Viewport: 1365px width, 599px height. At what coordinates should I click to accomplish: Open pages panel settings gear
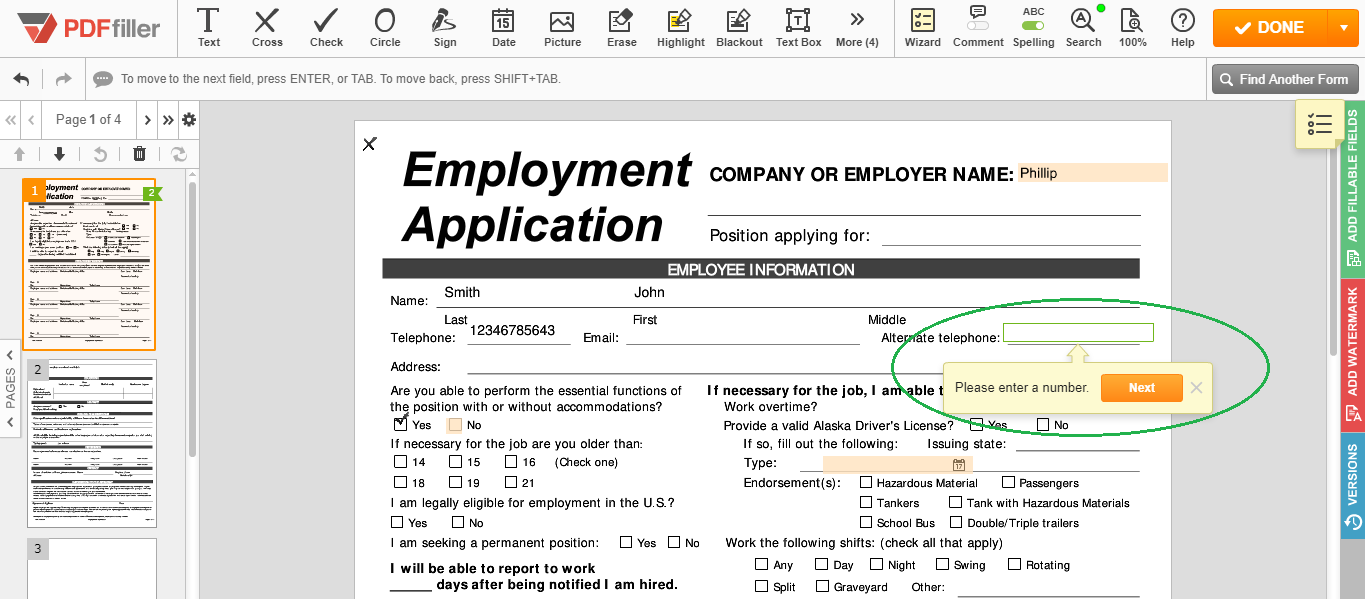tap(189, 120)
